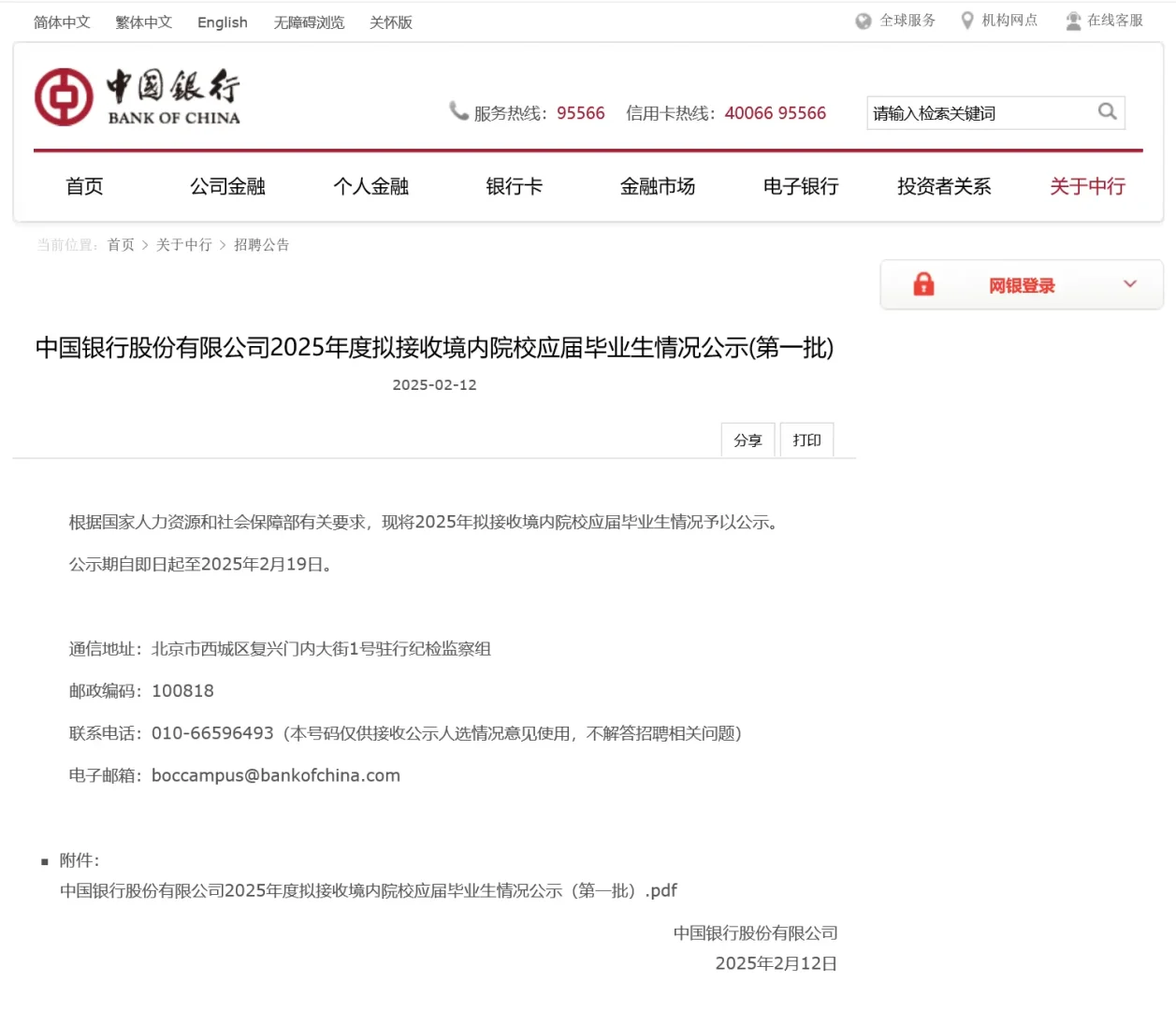Image resolution: width=1176 pixels, height=1010 pixels.
Task: Open the 金融市场 menu
Action: [658, 186]
